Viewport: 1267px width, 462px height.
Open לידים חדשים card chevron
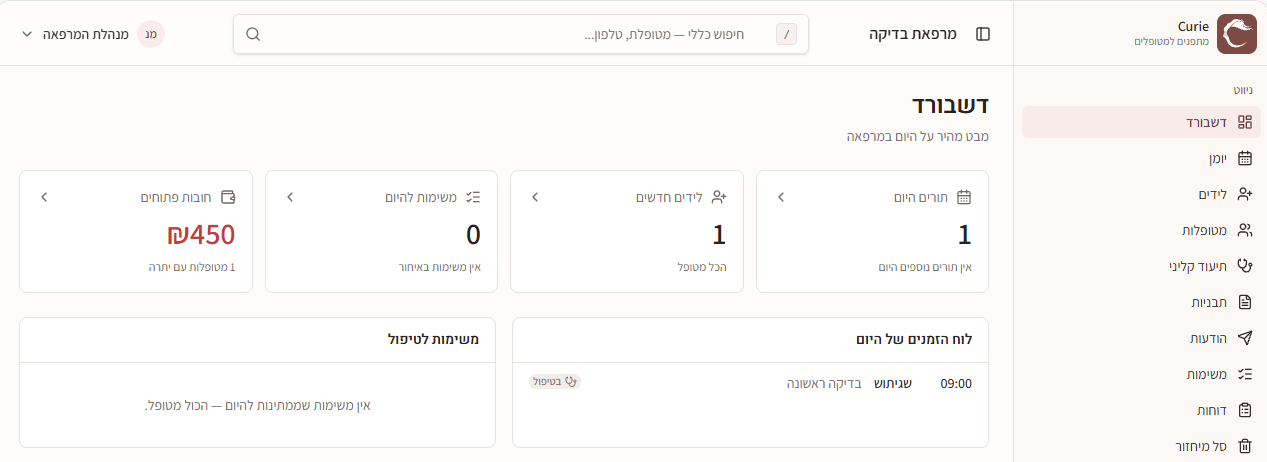pos(535,197)
